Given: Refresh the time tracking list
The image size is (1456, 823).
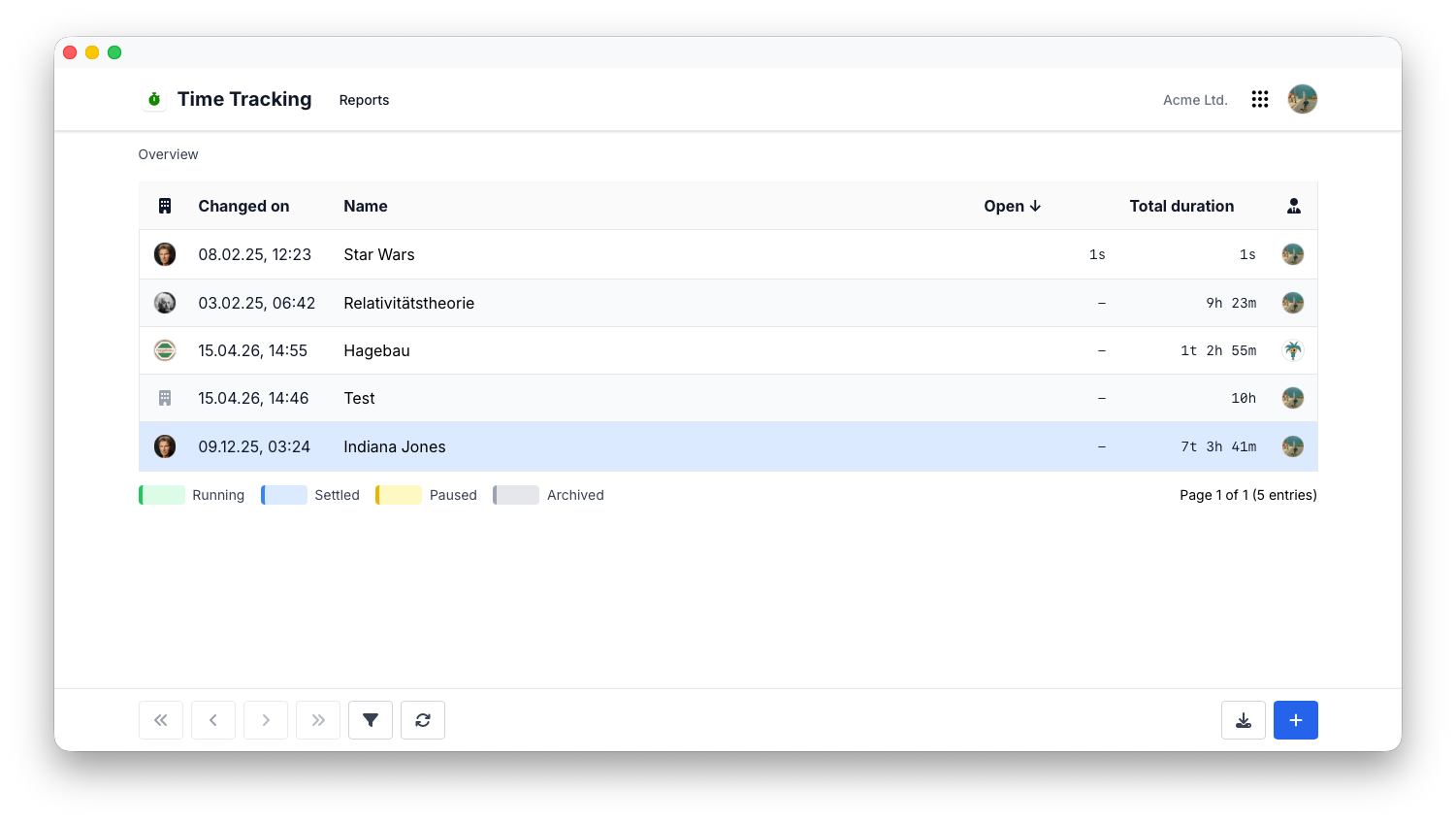Looking at the screenshot, I should point(423,720).
